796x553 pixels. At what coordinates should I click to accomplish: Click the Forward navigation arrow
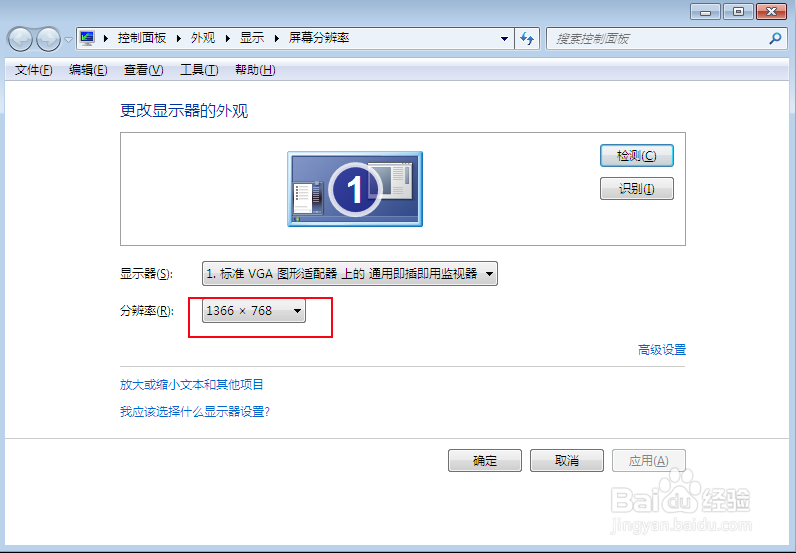point(49,39)
